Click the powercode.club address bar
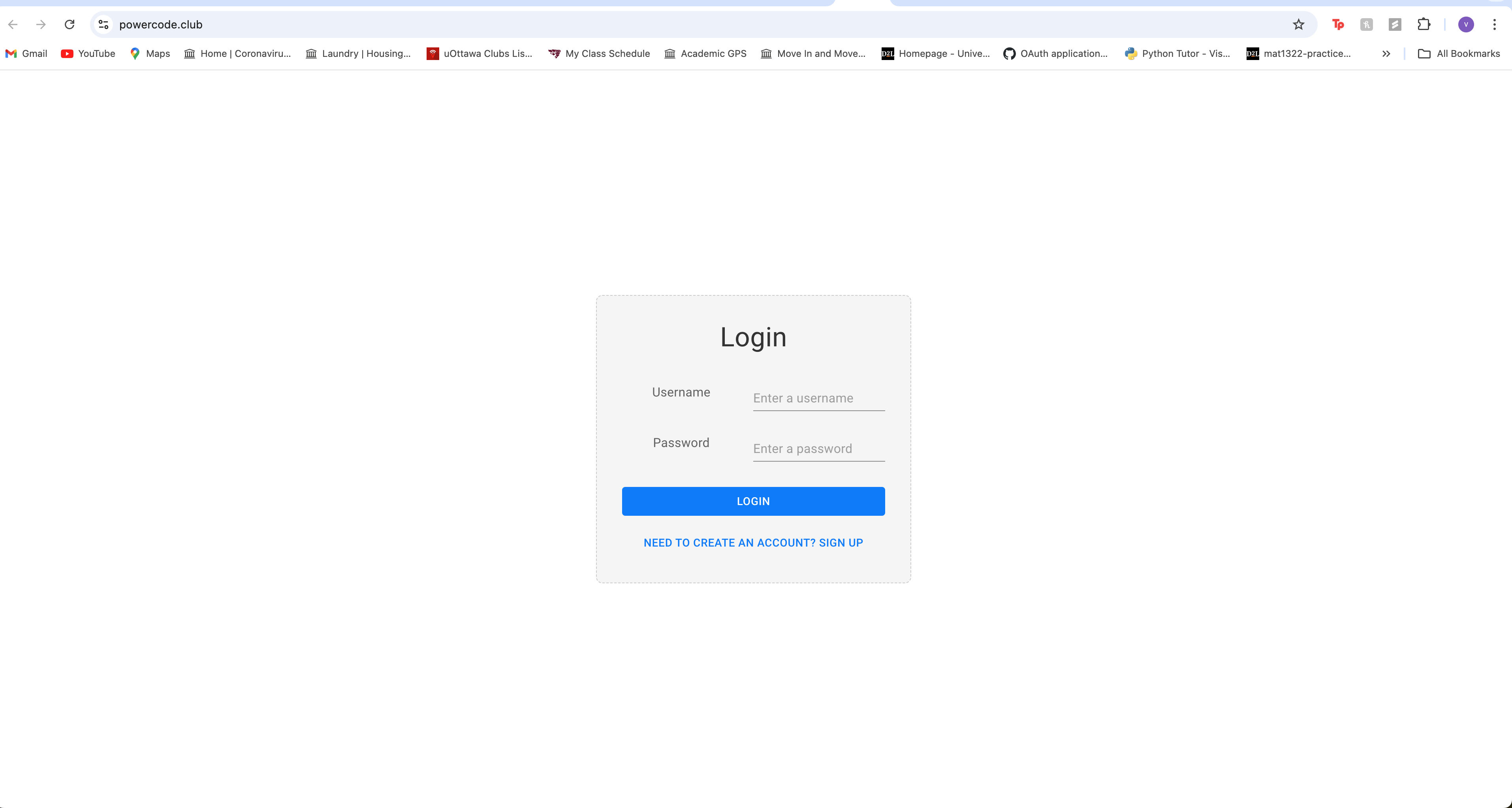The image size is (1512, 808). [698, 24]
